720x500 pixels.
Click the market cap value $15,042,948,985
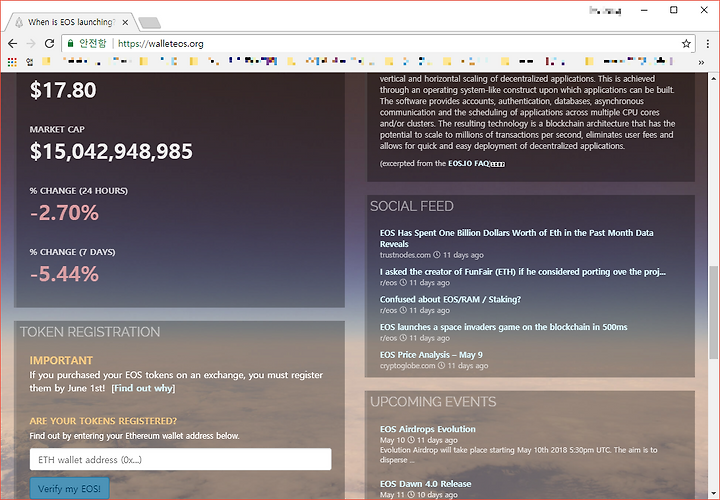point(111,152)
